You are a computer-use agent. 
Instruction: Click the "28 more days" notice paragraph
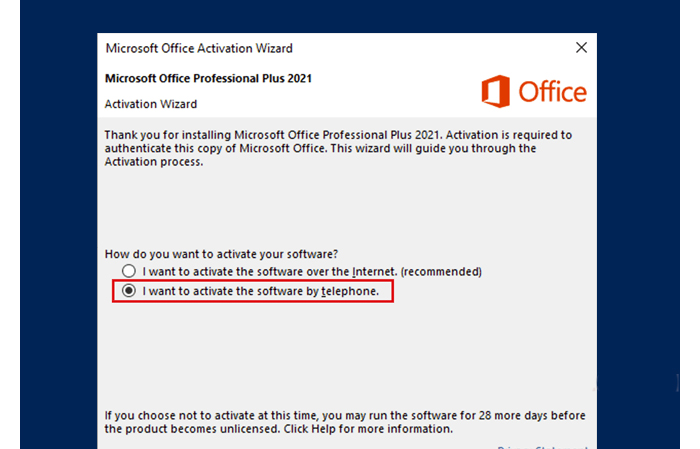coord(345,421)
